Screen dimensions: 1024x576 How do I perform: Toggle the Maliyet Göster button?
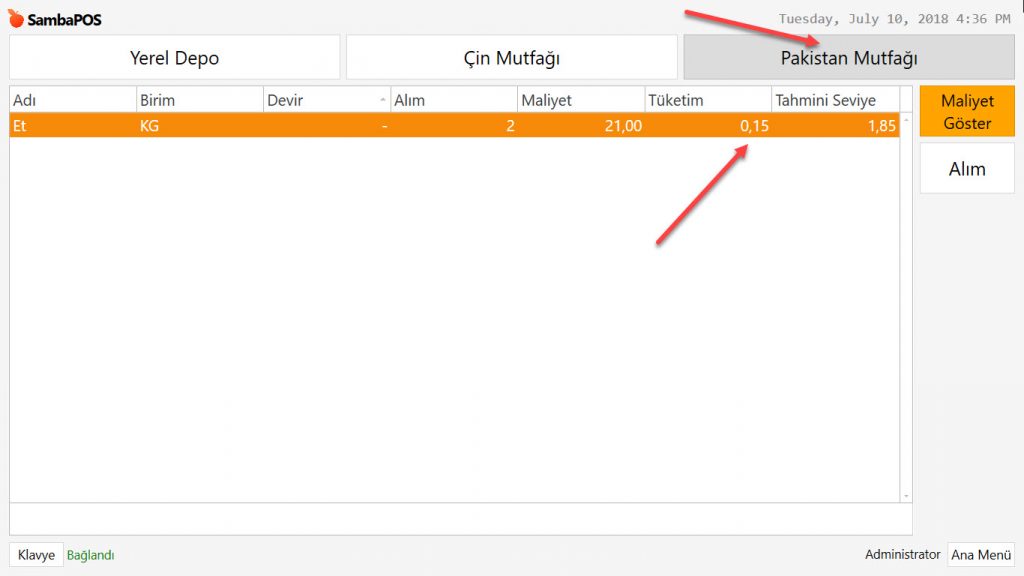[966, 112]
